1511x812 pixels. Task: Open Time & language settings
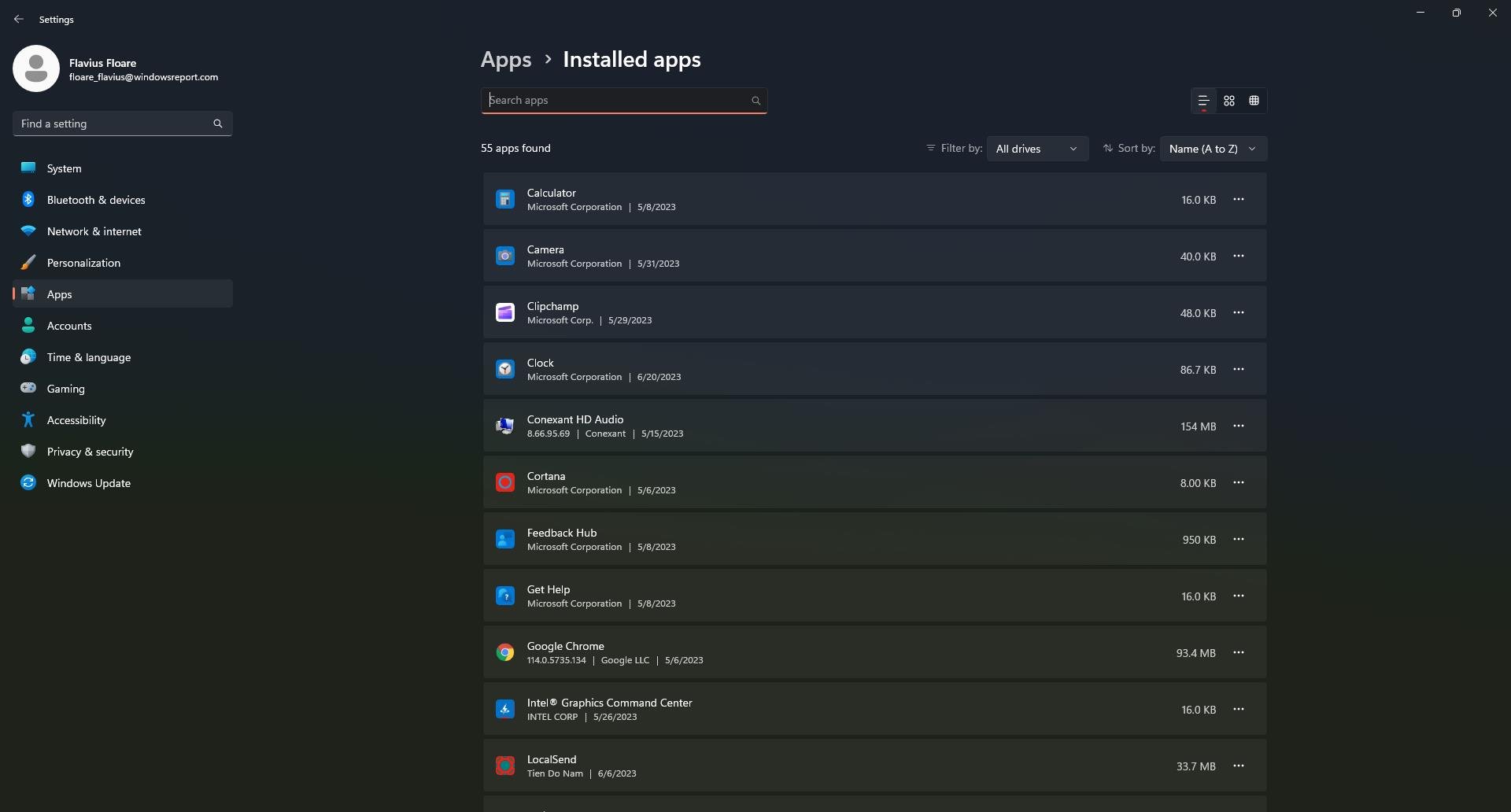point(123,357)
